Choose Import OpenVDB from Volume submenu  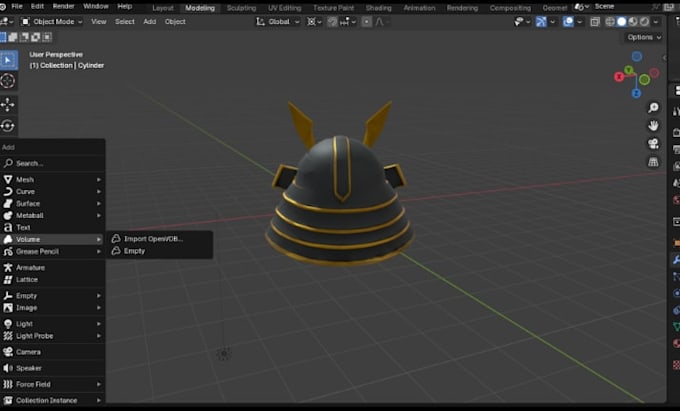[x=159, y=239]
